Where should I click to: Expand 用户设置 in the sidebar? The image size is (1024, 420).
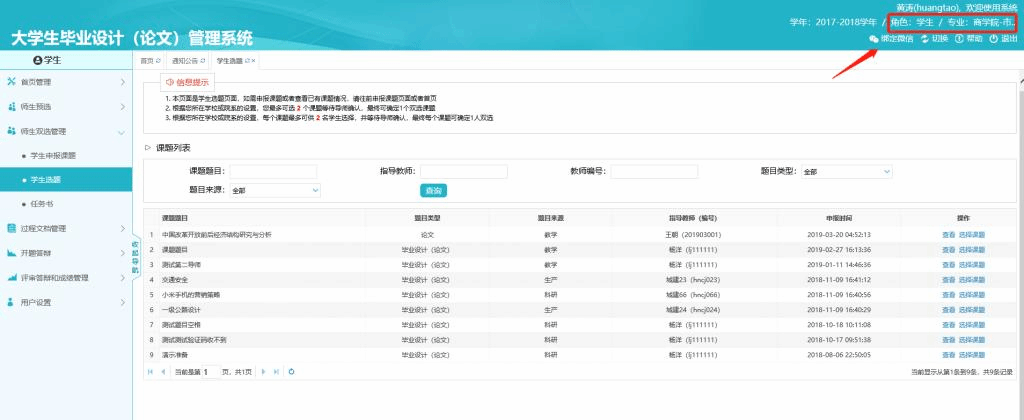pyautogui.click(x=65, y=302)
